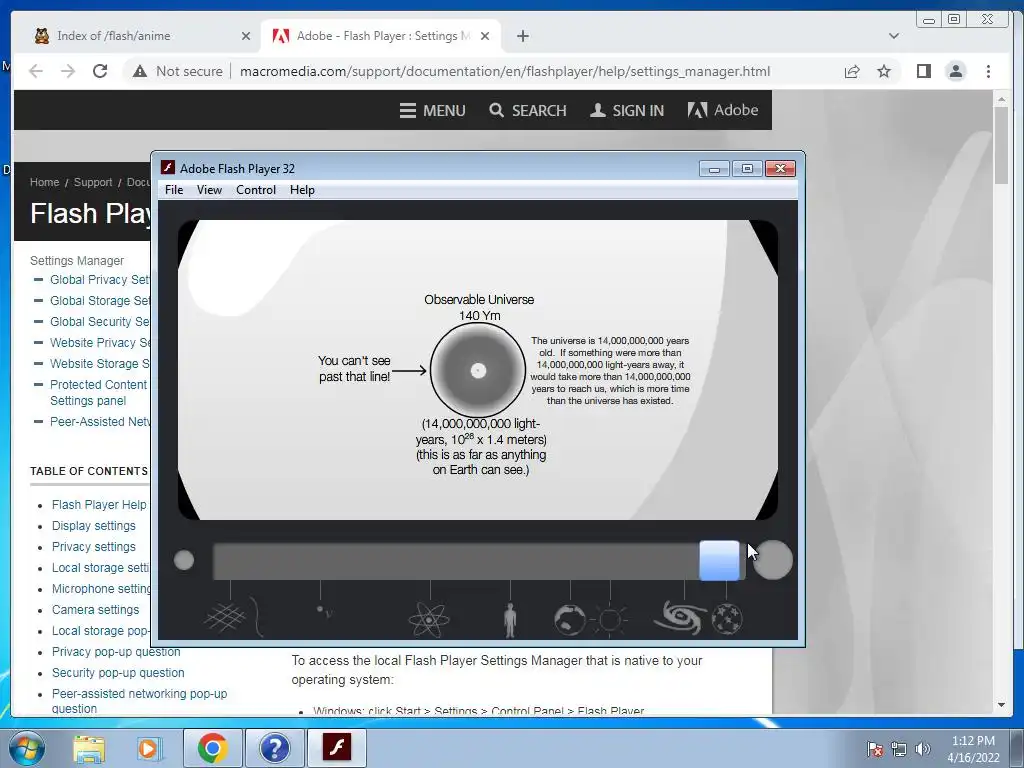The width and height of the screenshot is (1024, 768).
Task: Open Global Security Settings link
Action: click(x=100, y=321)
